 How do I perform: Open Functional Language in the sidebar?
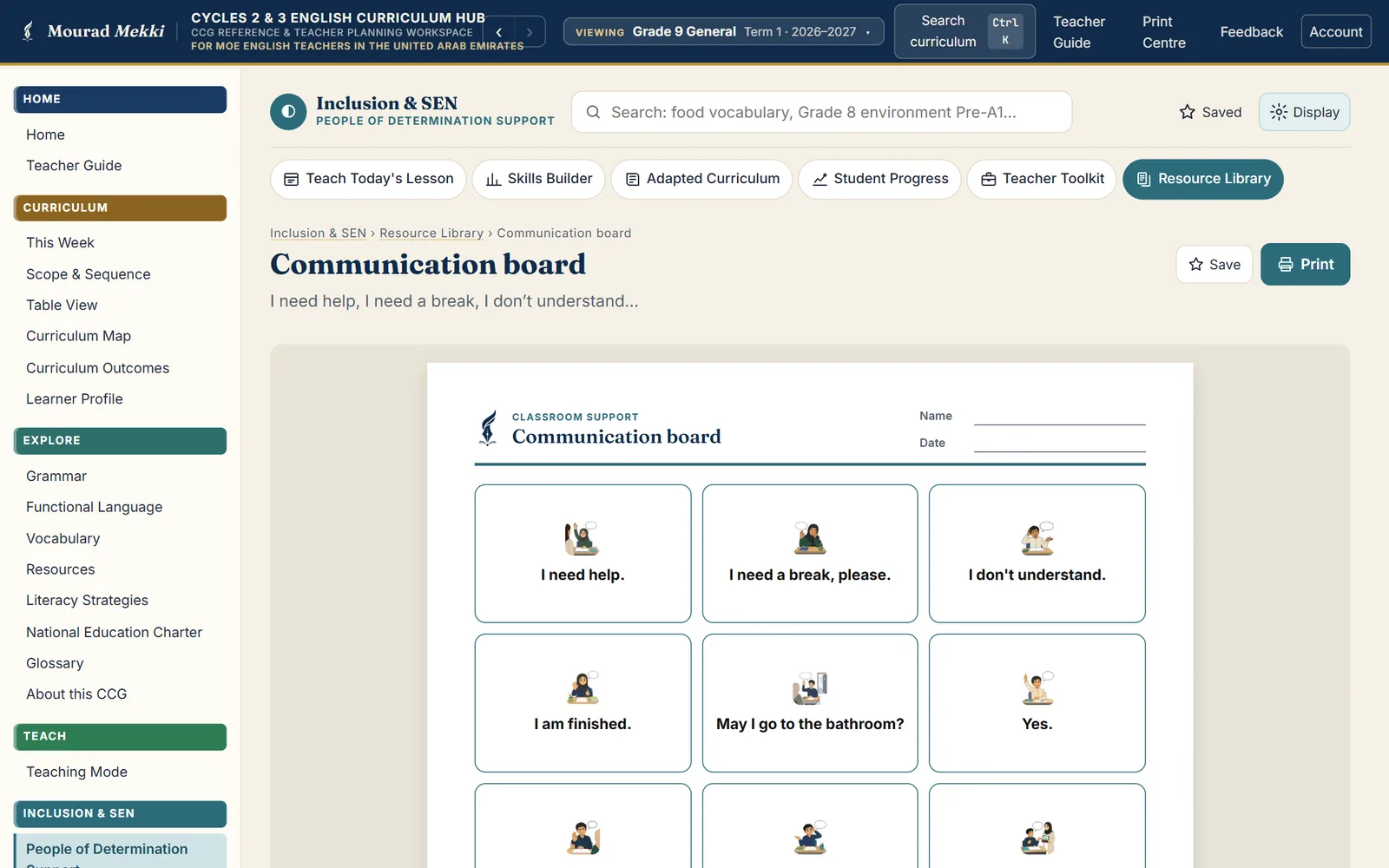pyautogui.click(x=94, y=507)
